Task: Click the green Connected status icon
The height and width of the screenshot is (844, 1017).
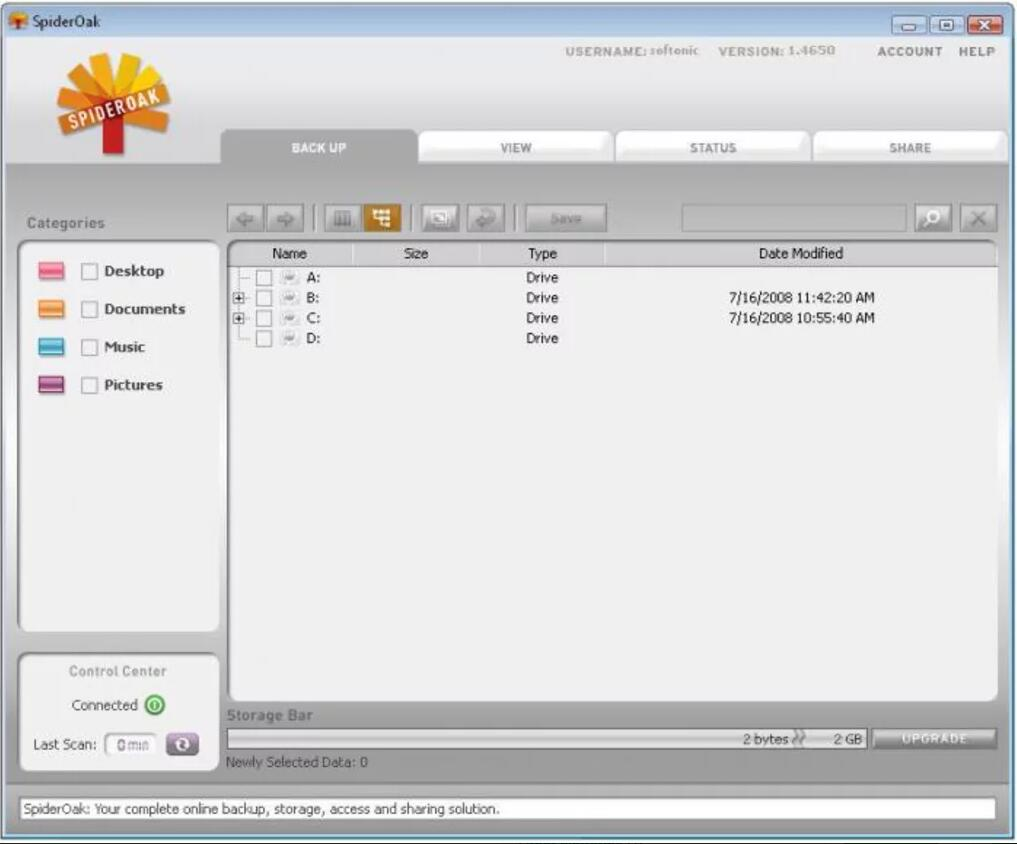Action: (154, 705)
